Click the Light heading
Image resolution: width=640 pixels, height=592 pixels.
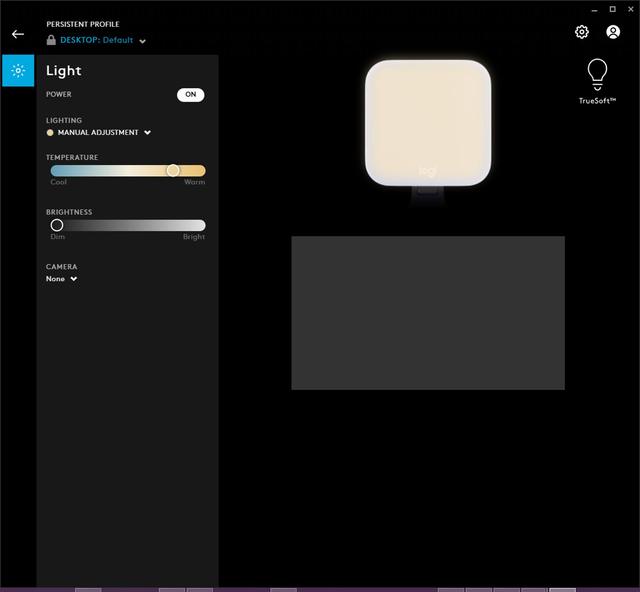click(x=64, y=71)
